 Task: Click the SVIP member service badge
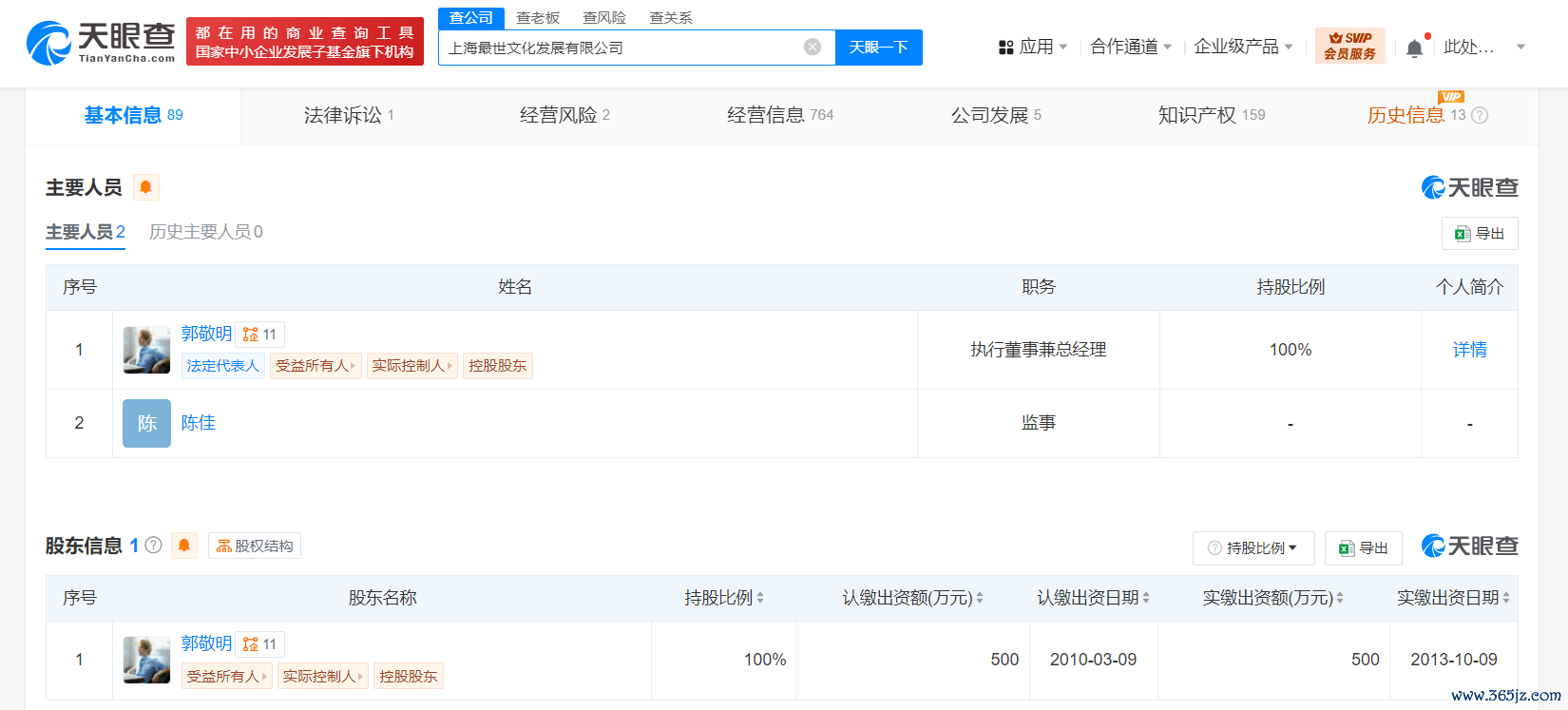pos(1349,47)
